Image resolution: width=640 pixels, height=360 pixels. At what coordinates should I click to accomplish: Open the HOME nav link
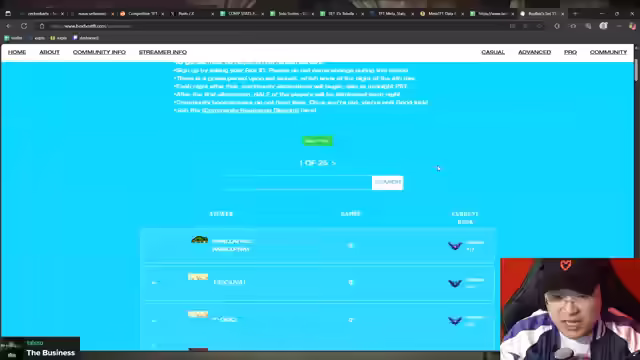coord(17,52)
